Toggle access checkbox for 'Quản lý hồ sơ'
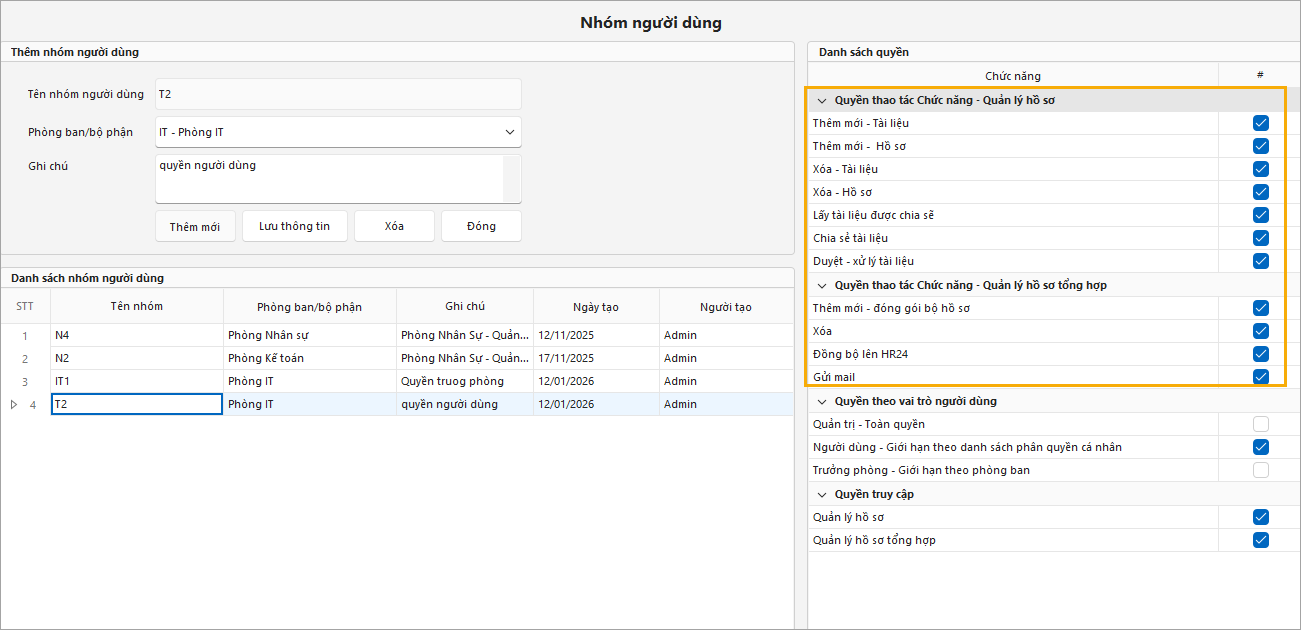The height and width of the screenshot is (630, 1301). tap(1260, 517)
